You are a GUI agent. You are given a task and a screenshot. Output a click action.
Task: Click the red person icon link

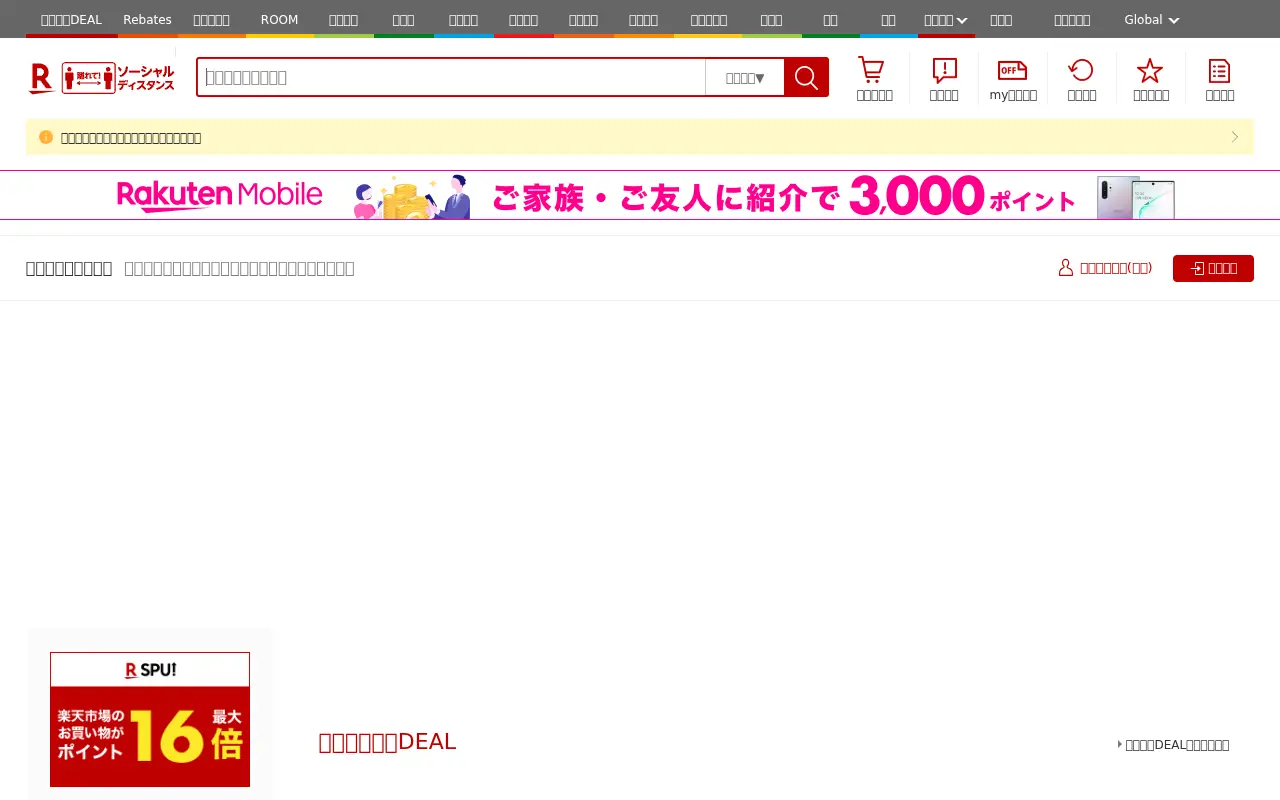(1105, 268)
